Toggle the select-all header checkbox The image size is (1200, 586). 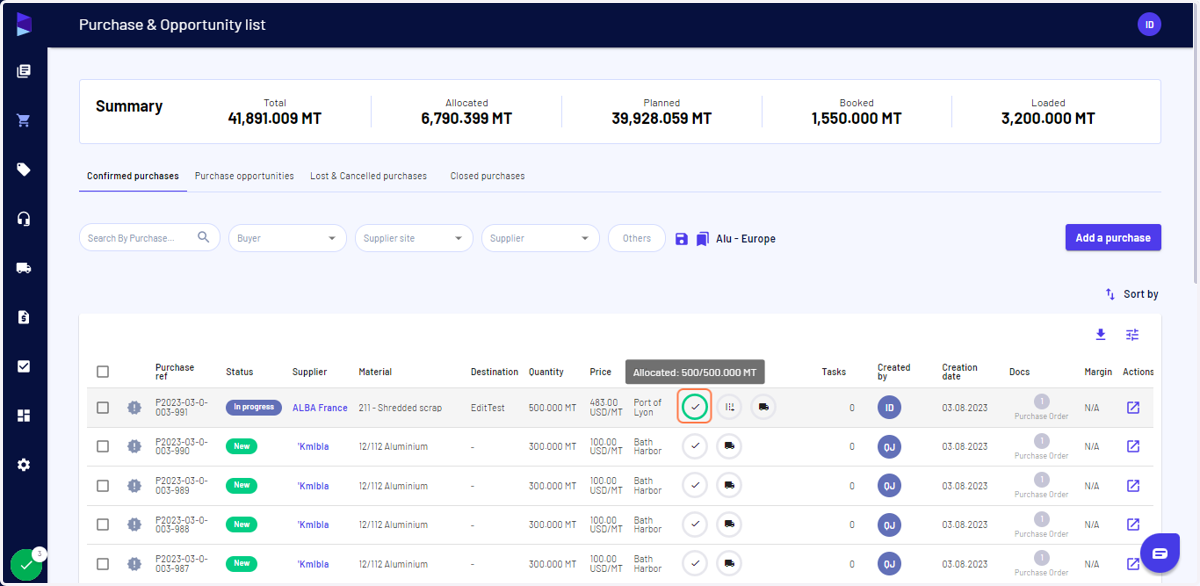tap(103, 372)
